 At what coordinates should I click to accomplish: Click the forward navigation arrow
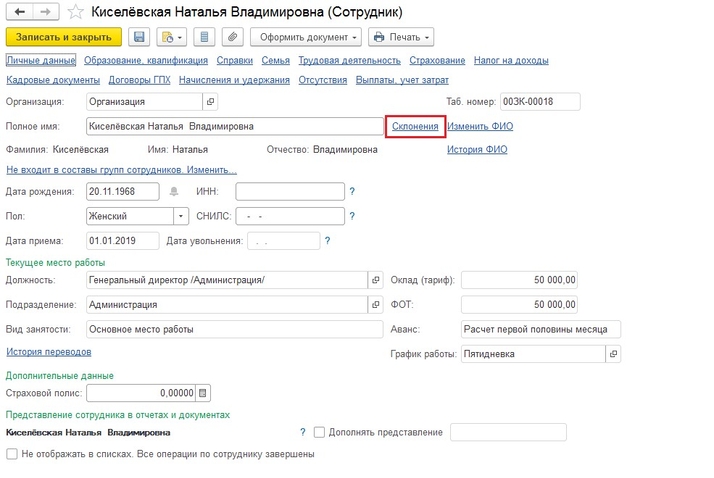pos(44,12)
